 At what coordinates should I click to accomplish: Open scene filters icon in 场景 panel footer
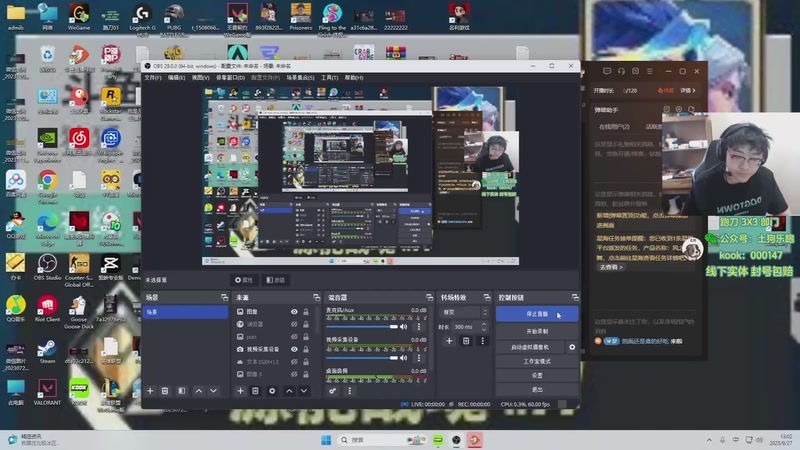pyautogui.click(x=182, y=391)
